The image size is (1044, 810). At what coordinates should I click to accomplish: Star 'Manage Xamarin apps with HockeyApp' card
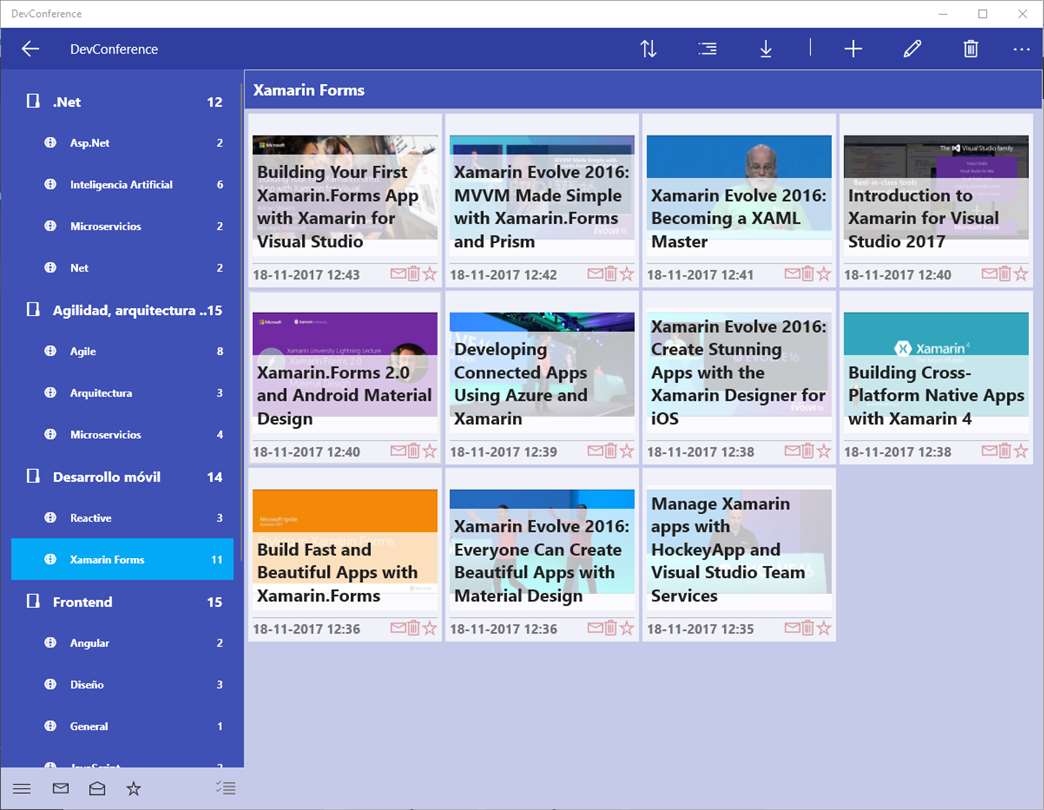824,628
